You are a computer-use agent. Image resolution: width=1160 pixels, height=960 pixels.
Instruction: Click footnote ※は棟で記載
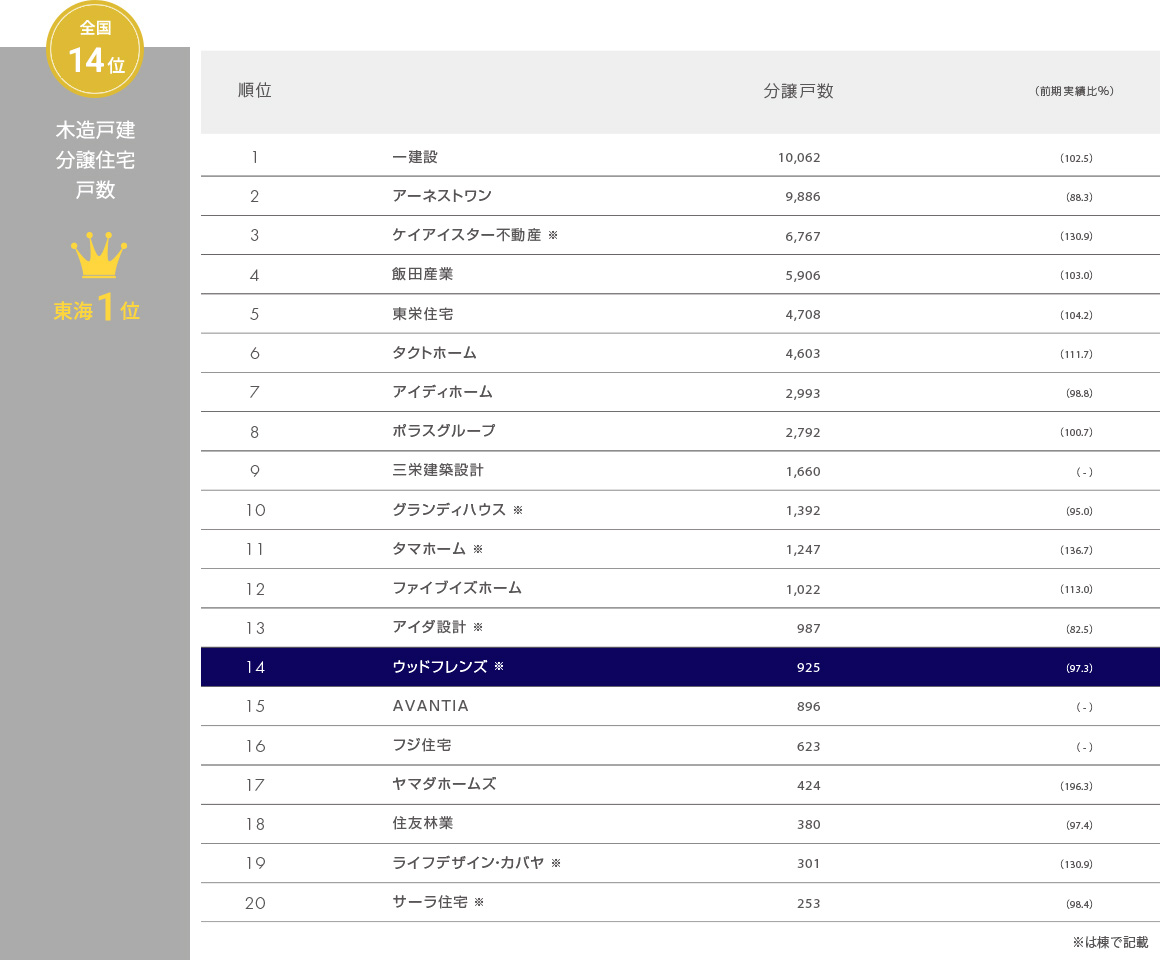pyautogui.click(x=1110, y=942)
